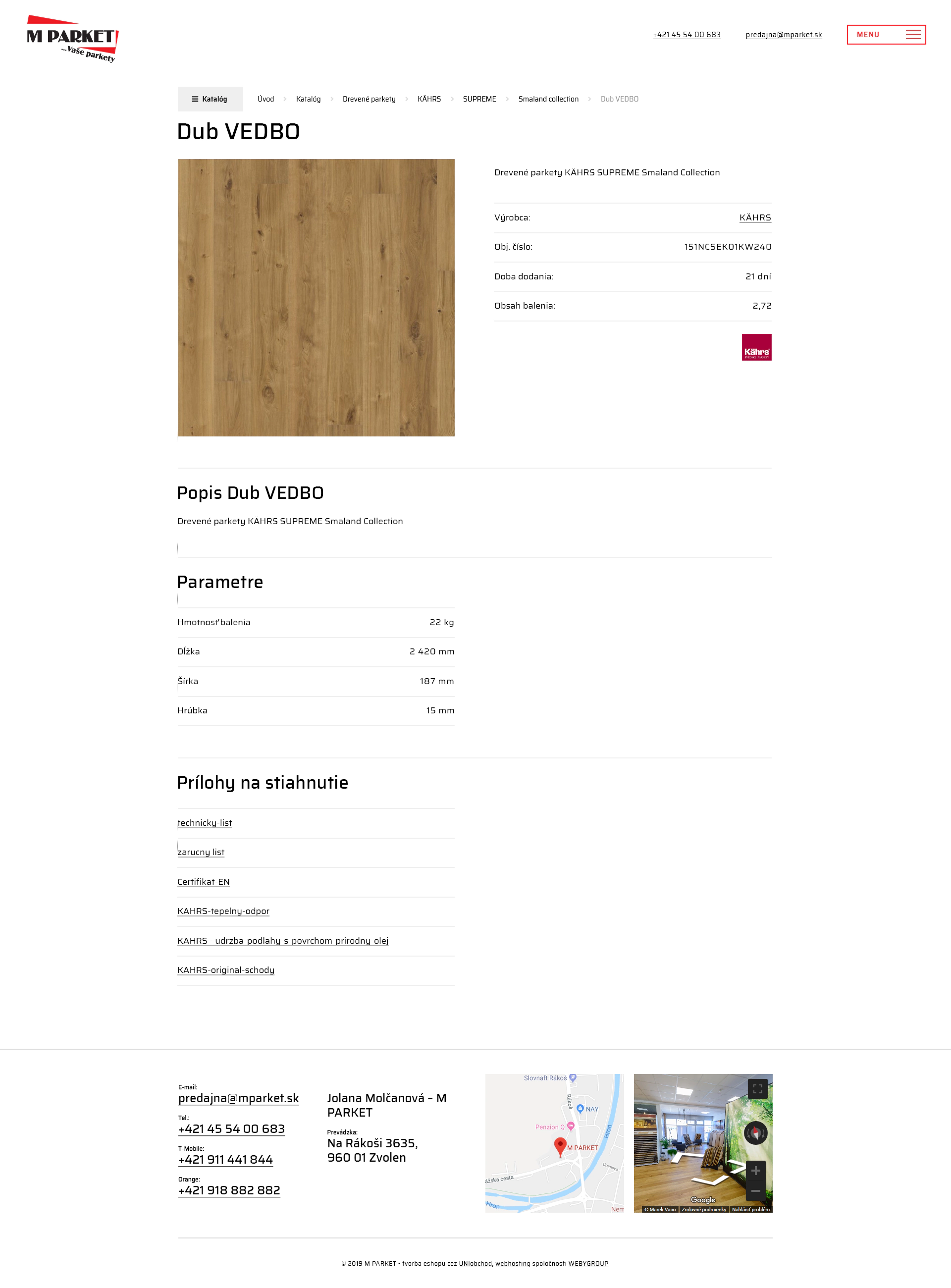This screenshot has width=951, height=1288.
Task: Click the Dub VEDBO product image
Action: click(316, 298)
